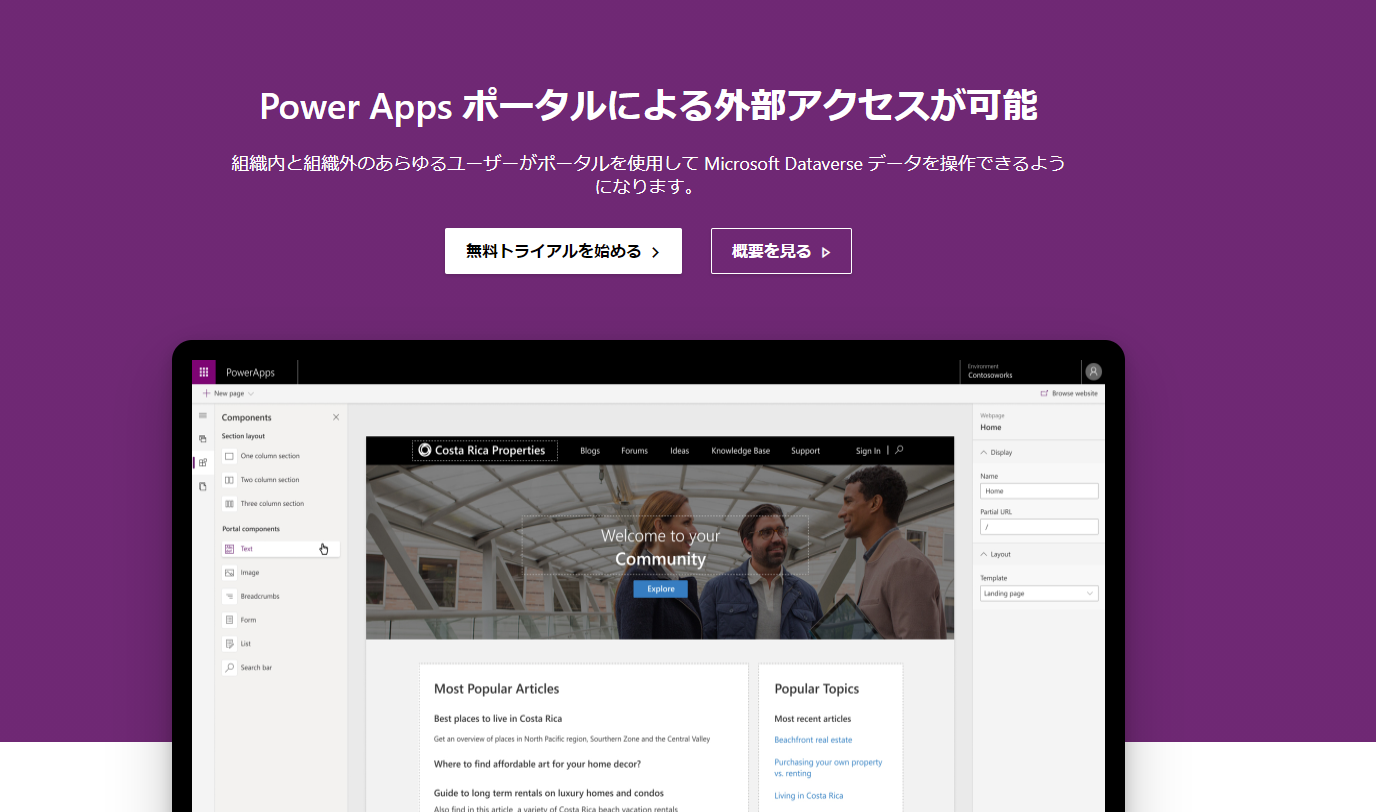Open the New page dropdown
Image resolution: width=1376 pixels, height=812 pixels.
pos(228,394)
